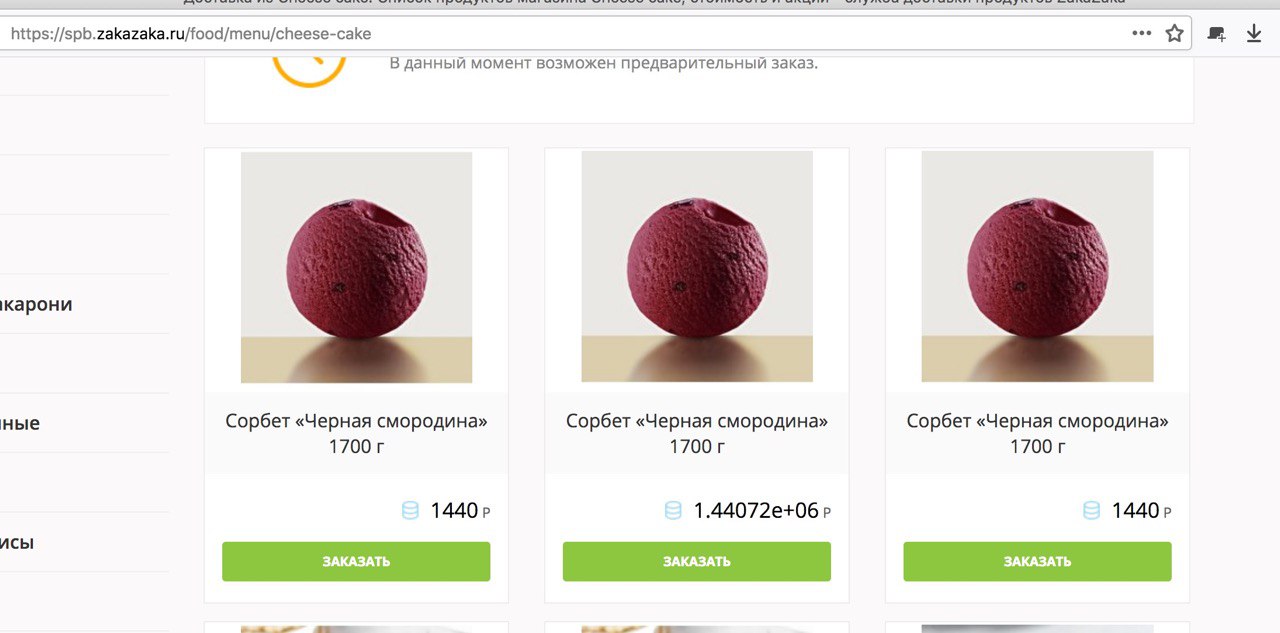Click ЗАКАЗАТЬ in the third product card

(1037, 561)
